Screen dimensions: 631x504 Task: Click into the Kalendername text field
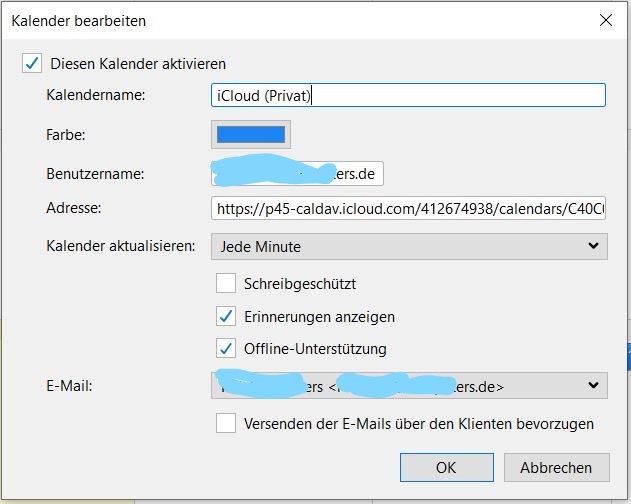[x=408, y=95]
